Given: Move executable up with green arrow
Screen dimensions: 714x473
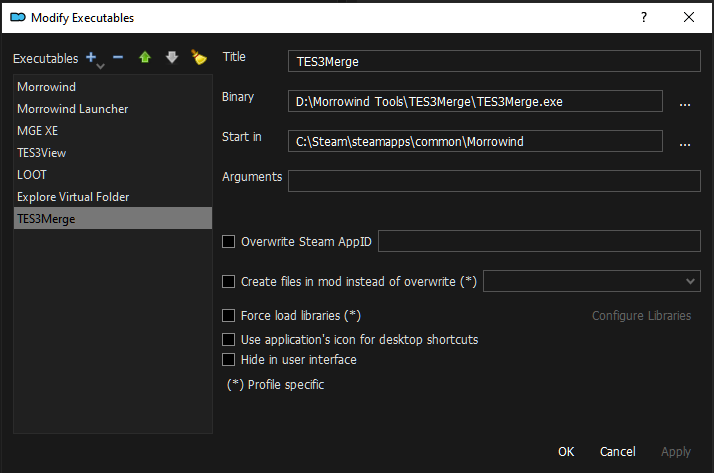Looking at the screenshot, I should coord(145,58).
